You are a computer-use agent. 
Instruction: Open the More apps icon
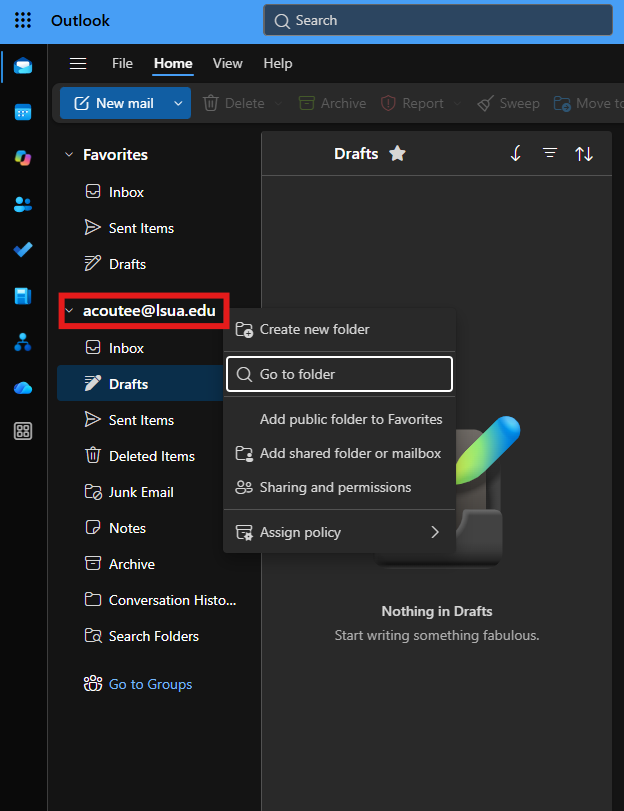click(x=23, y=431)
